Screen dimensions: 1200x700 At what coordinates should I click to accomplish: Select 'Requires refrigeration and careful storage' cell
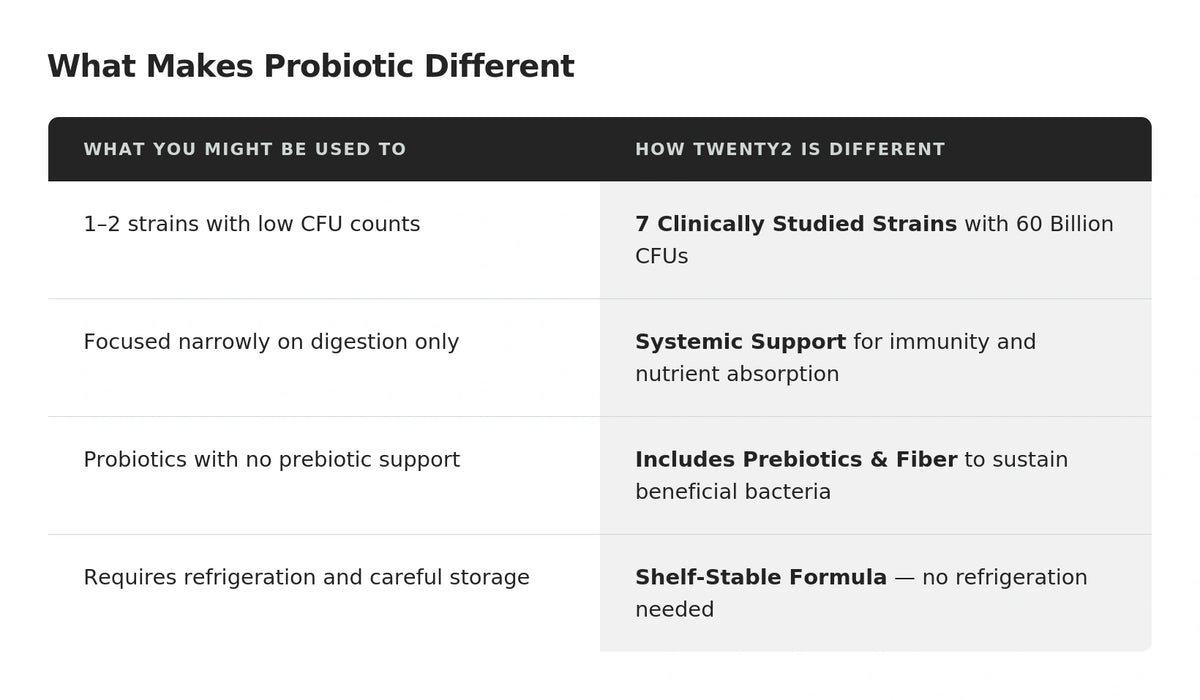click(x=306, y=578)
